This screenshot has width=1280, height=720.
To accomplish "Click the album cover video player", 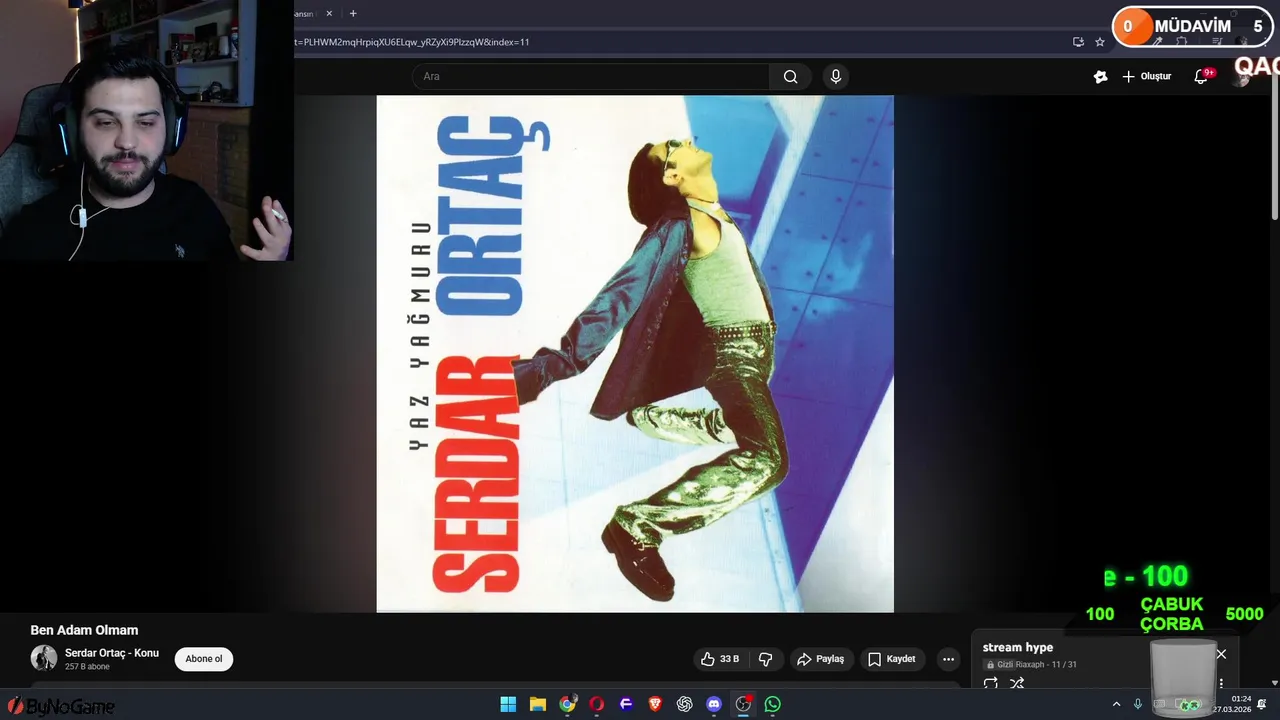I will (635, 353).
